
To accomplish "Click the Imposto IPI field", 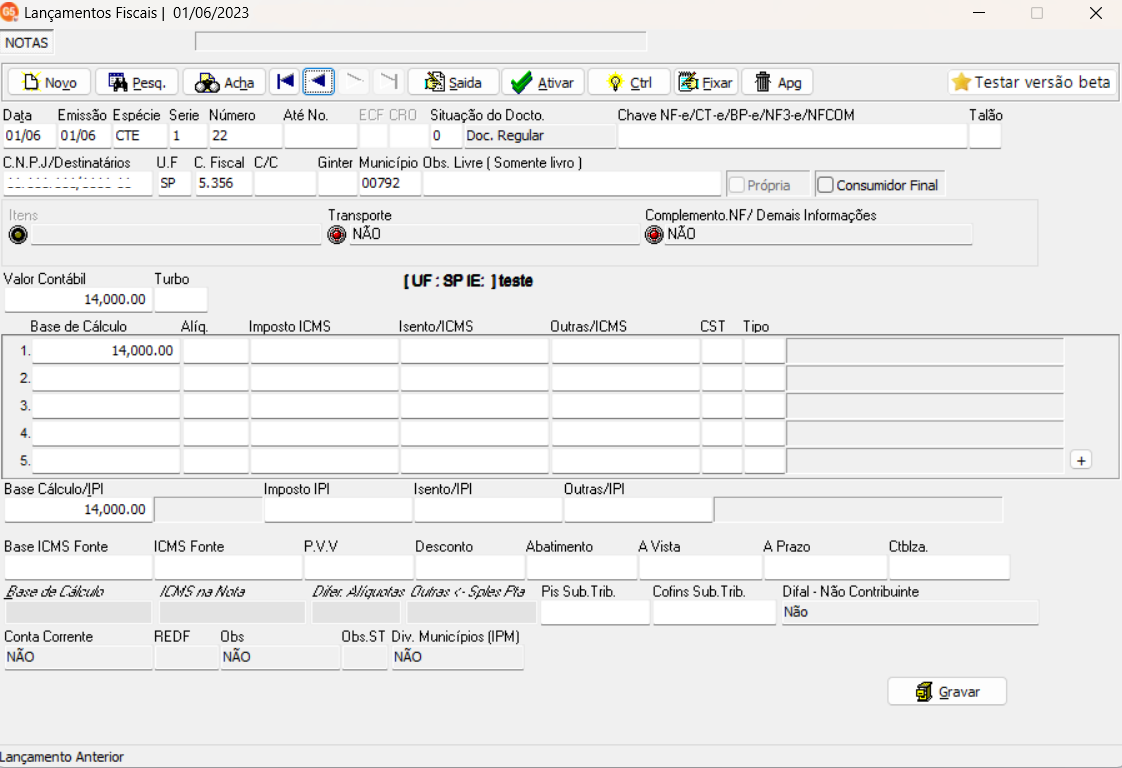I will pos(338,510).
